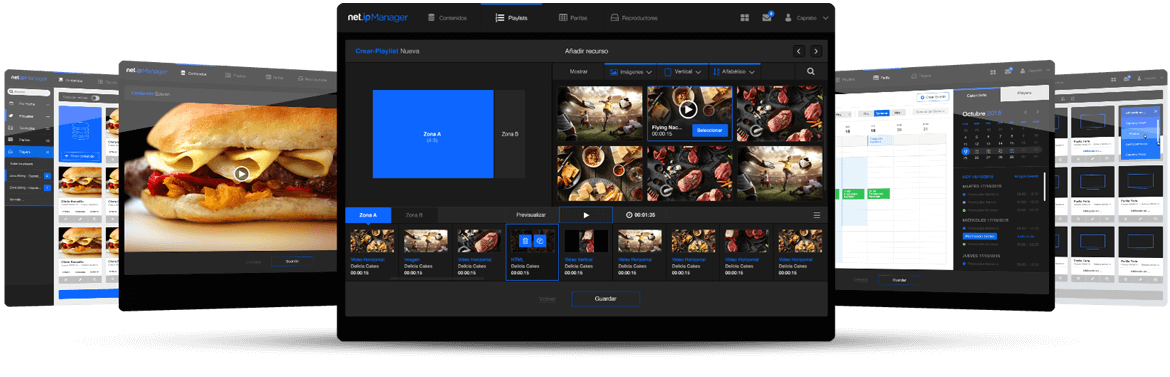Screen dimensions: 1170x377
Task: Click the search magnifier in resource panel
Action: (810, 72)
